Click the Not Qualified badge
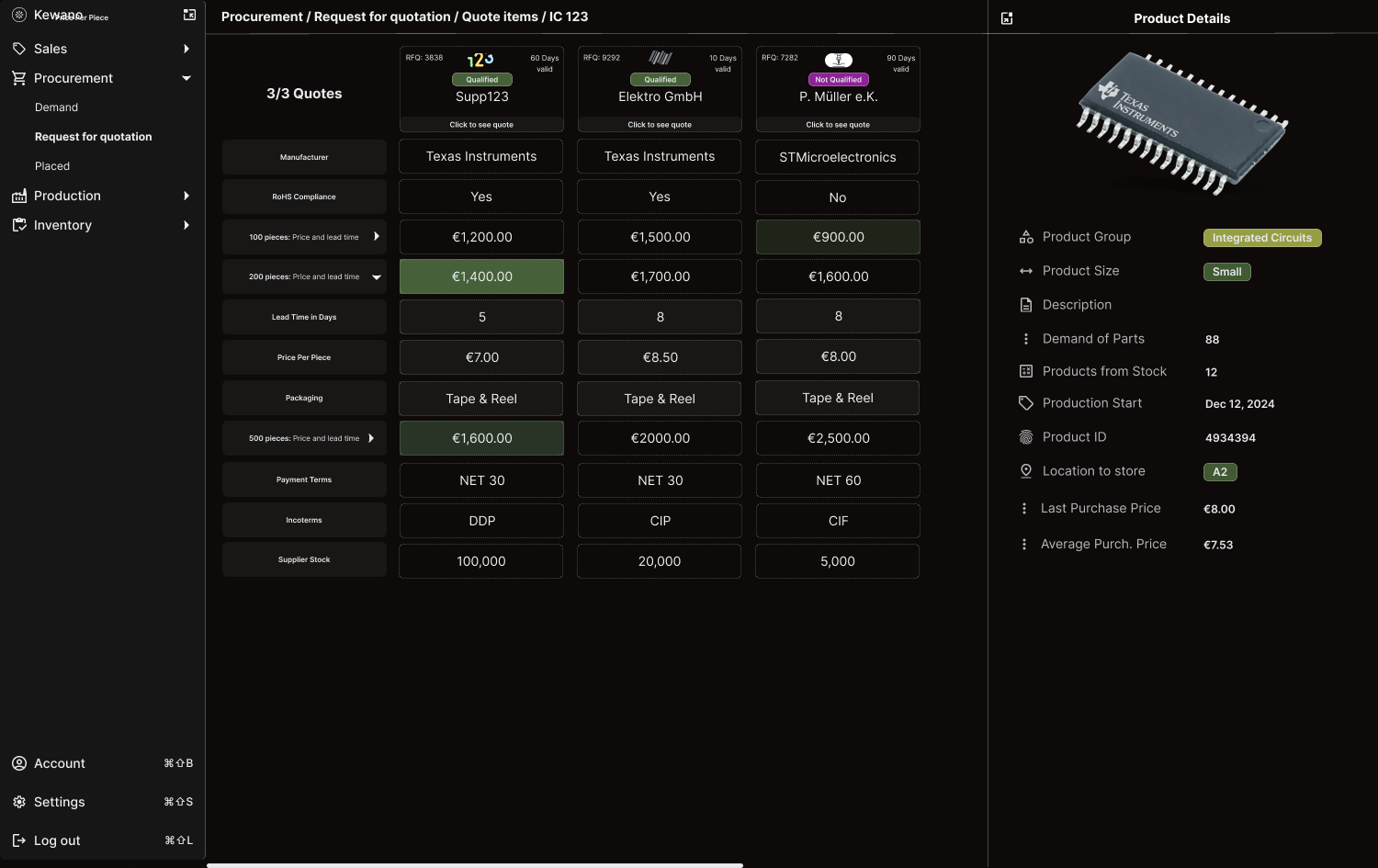 point(838,80)
